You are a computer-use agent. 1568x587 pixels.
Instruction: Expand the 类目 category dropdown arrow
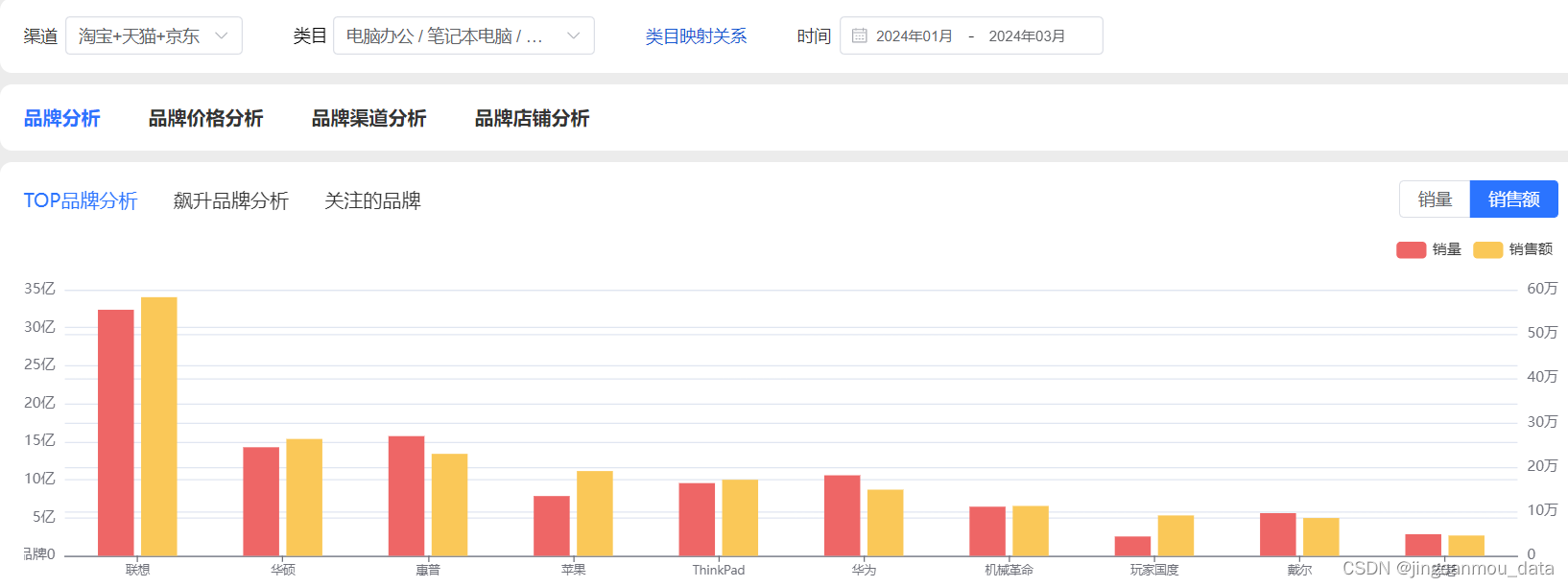point(574,35)
